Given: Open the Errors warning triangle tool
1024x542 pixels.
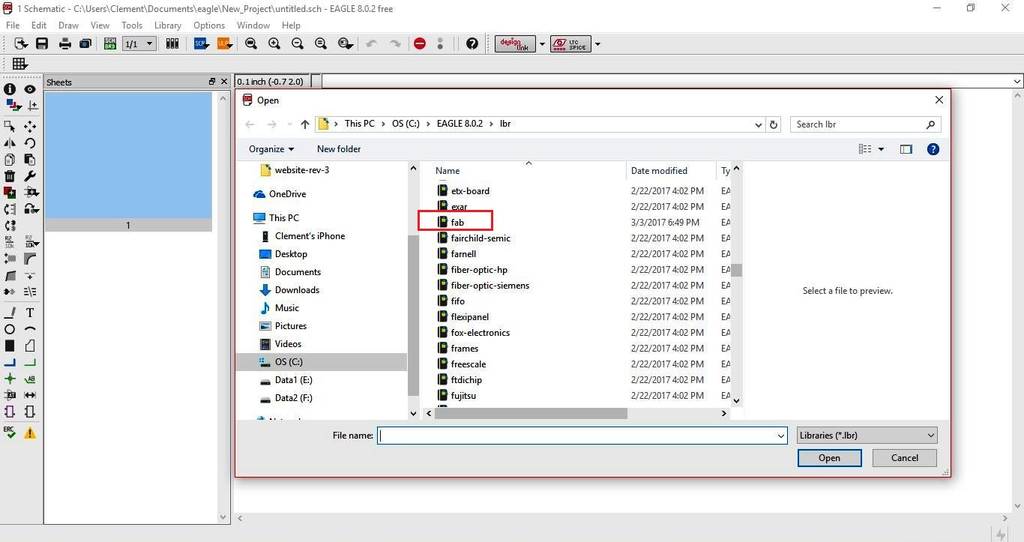Looking at the screenshot, I should (x=30, y=432).
